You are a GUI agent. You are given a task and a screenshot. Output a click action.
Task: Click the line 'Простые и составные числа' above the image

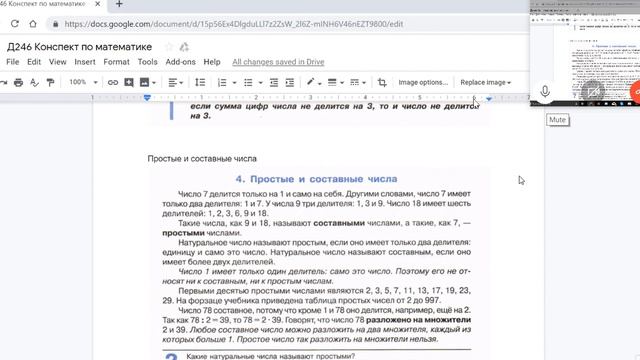202,159
